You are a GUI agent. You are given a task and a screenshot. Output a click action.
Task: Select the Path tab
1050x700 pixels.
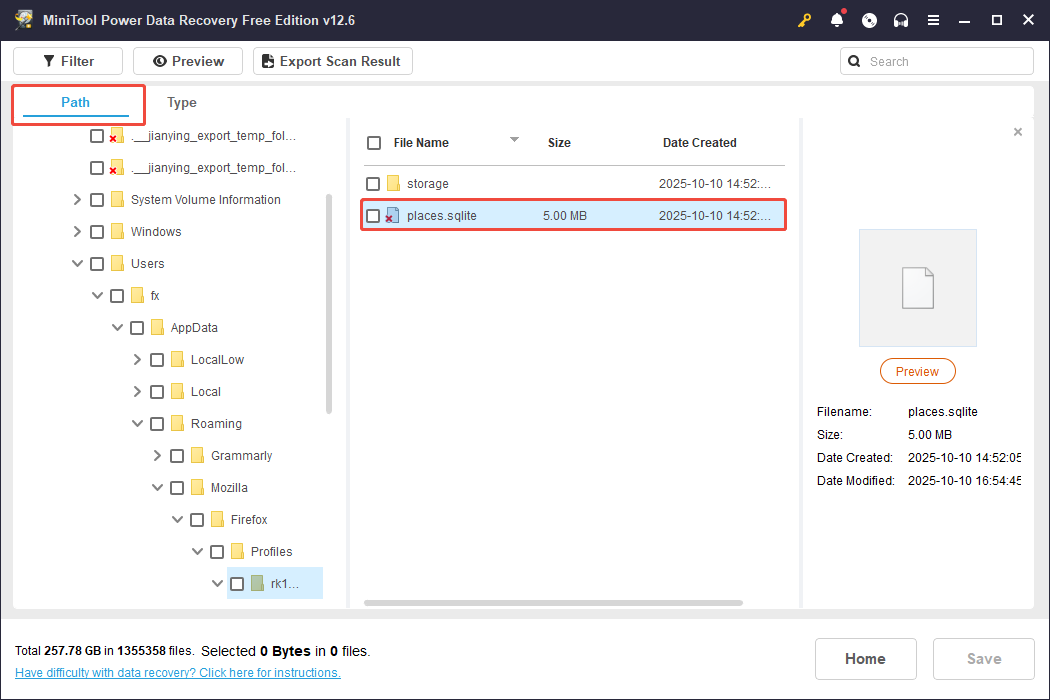(75, 102)
